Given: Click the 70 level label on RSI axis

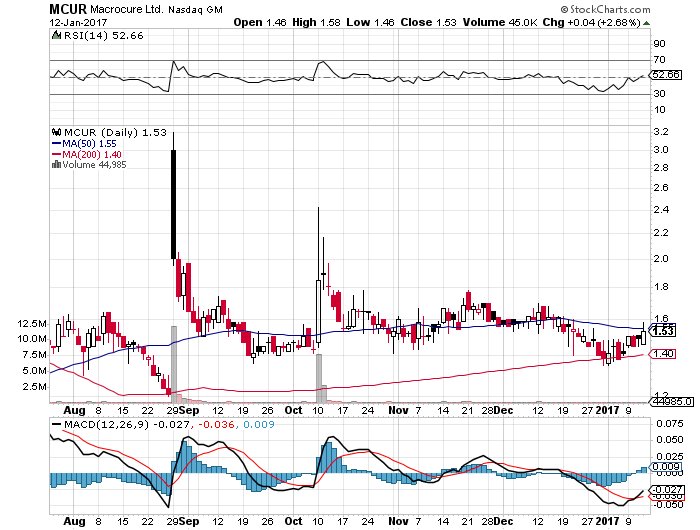Looking at the screenshot, I should coord(659,60).
